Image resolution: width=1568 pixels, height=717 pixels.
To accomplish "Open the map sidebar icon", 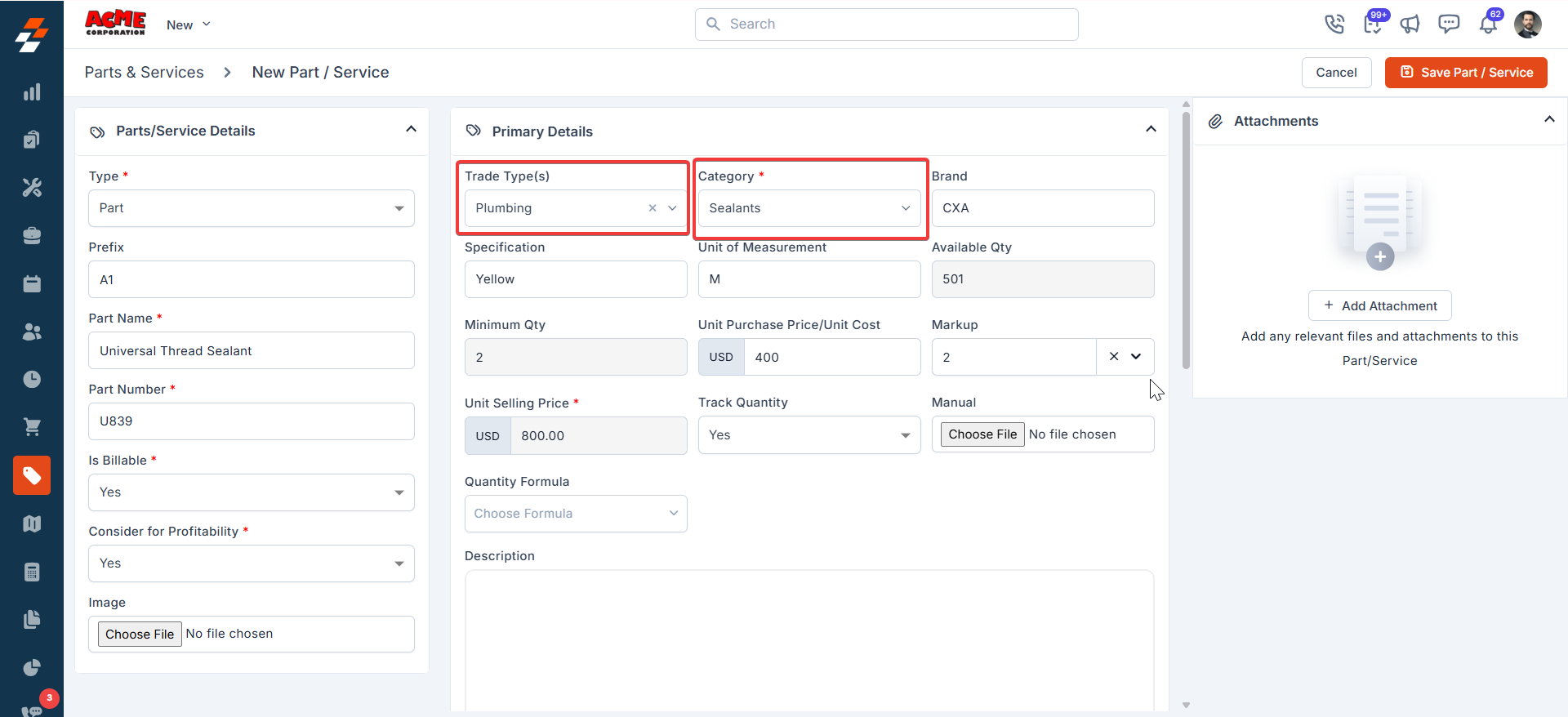I will click(32, 523).
